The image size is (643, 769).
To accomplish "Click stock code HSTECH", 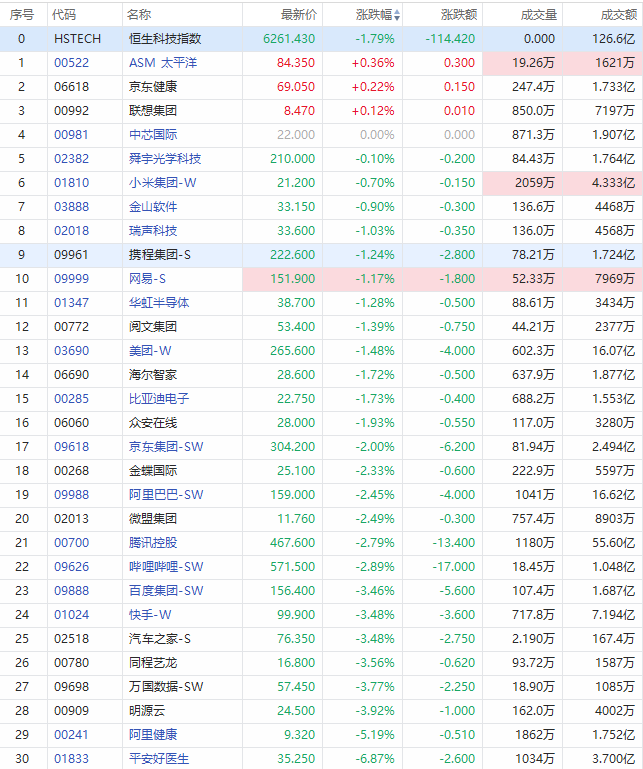I will click(77, 39).
